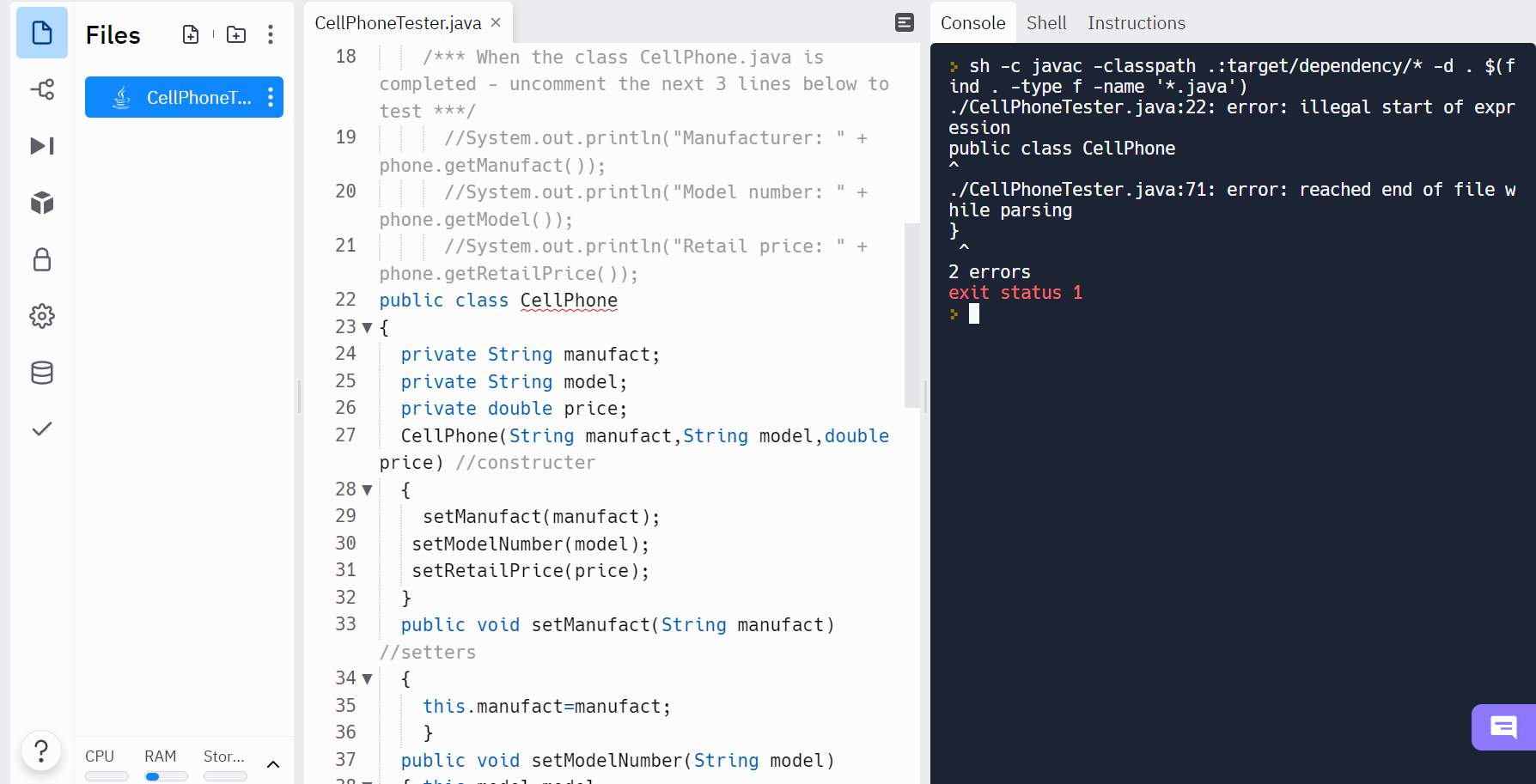Create a new folder in Files panel

point(235,34)
